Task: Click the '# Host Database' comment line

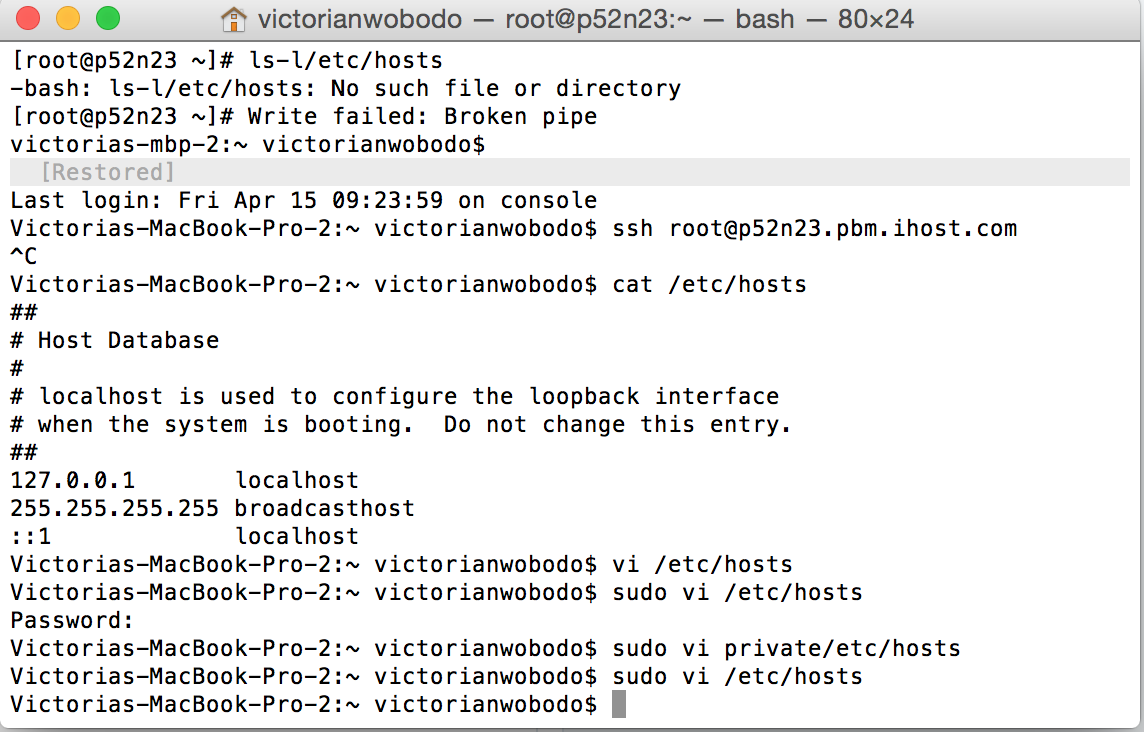Action: (114, 340)
